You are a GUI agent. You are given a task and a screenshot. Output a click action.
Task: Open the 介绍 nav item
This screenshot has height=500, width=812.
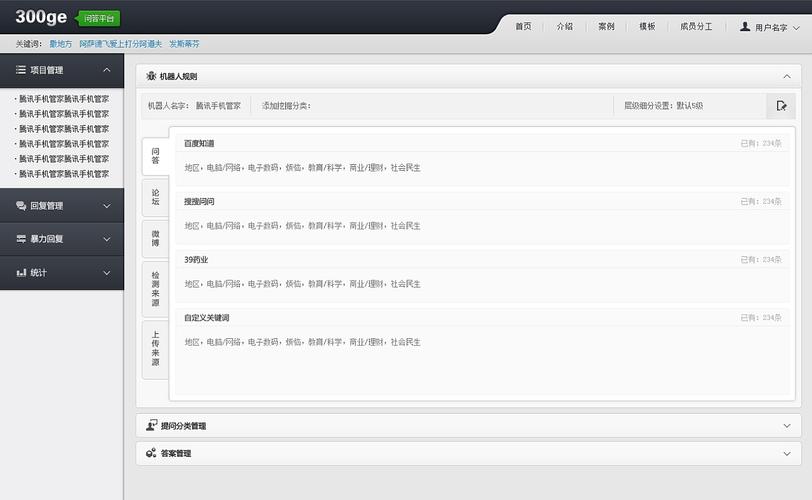[564, 26]
